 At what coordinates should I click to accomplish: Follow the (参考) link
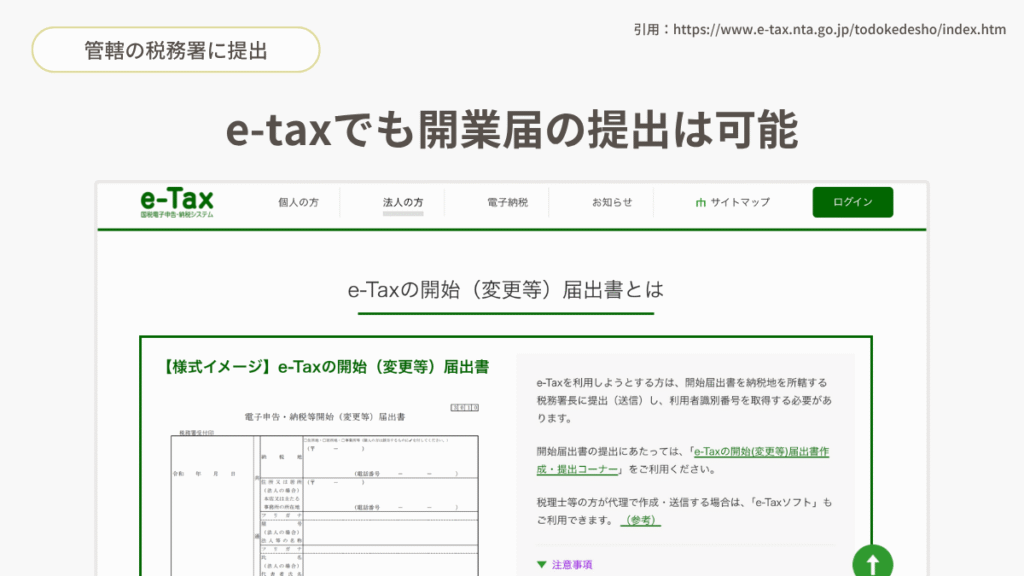tap(641, 520)
